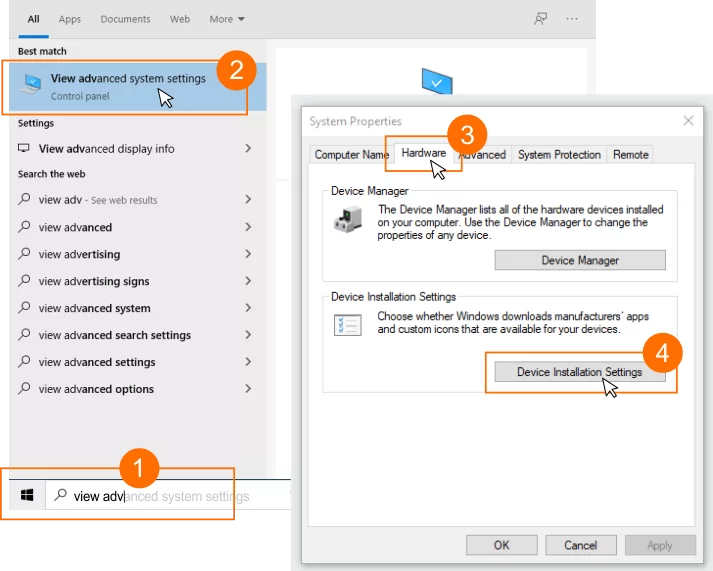Click the search icon beside 'view advanced options'
This screenshot has height=571, width=713.
(x=24, y=388)
